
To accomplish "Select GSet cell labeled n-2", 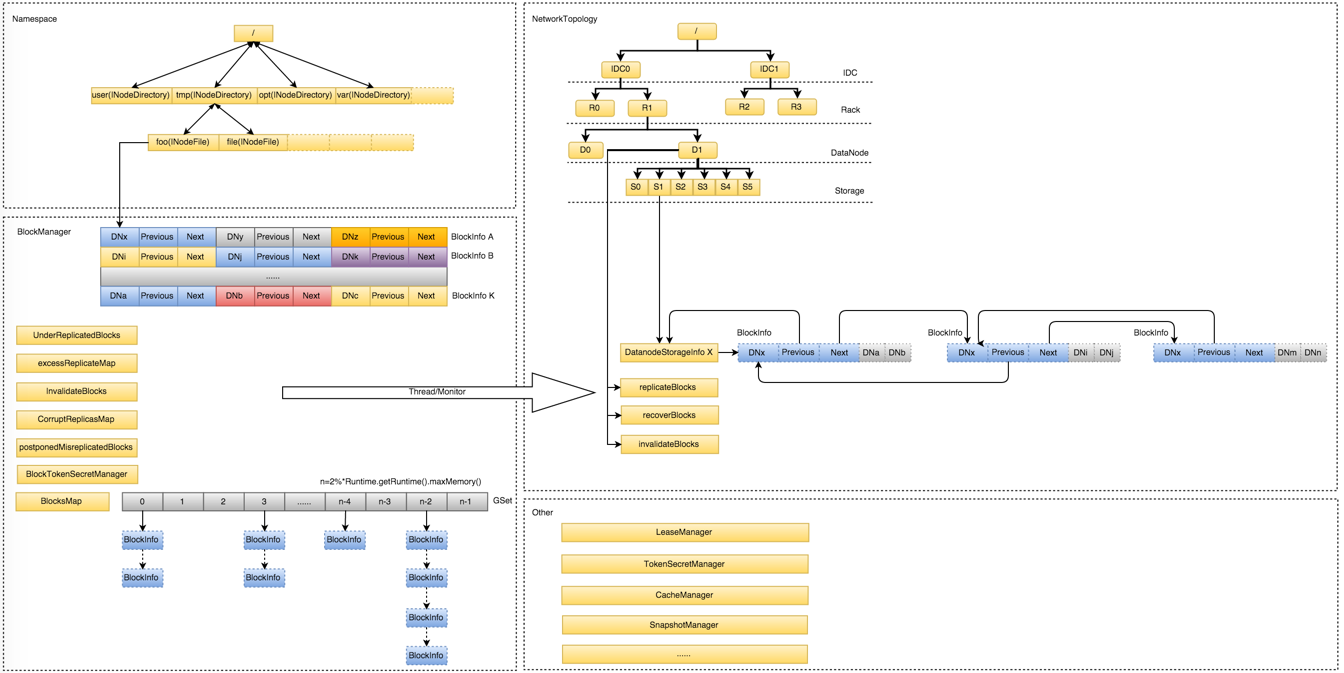I will [x=426, y=502].
